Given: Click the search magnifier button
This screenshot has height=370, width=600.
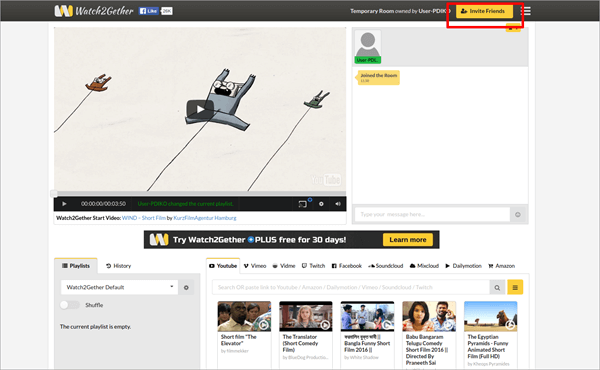Looking at the screenshot, I should pos(497,287).
